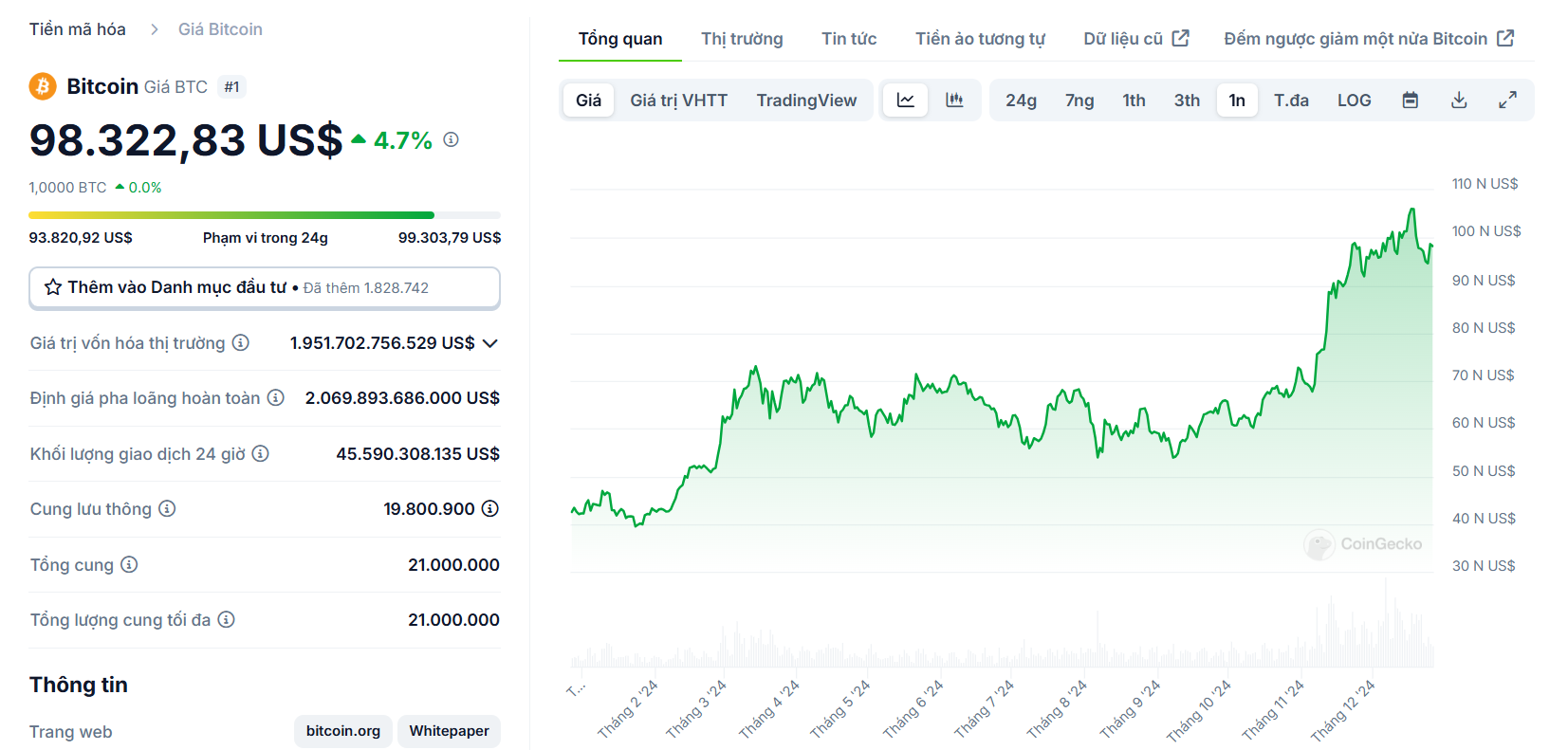Set chart range to 7ng
The image size is (1568, 750).
coord(1079,101)
